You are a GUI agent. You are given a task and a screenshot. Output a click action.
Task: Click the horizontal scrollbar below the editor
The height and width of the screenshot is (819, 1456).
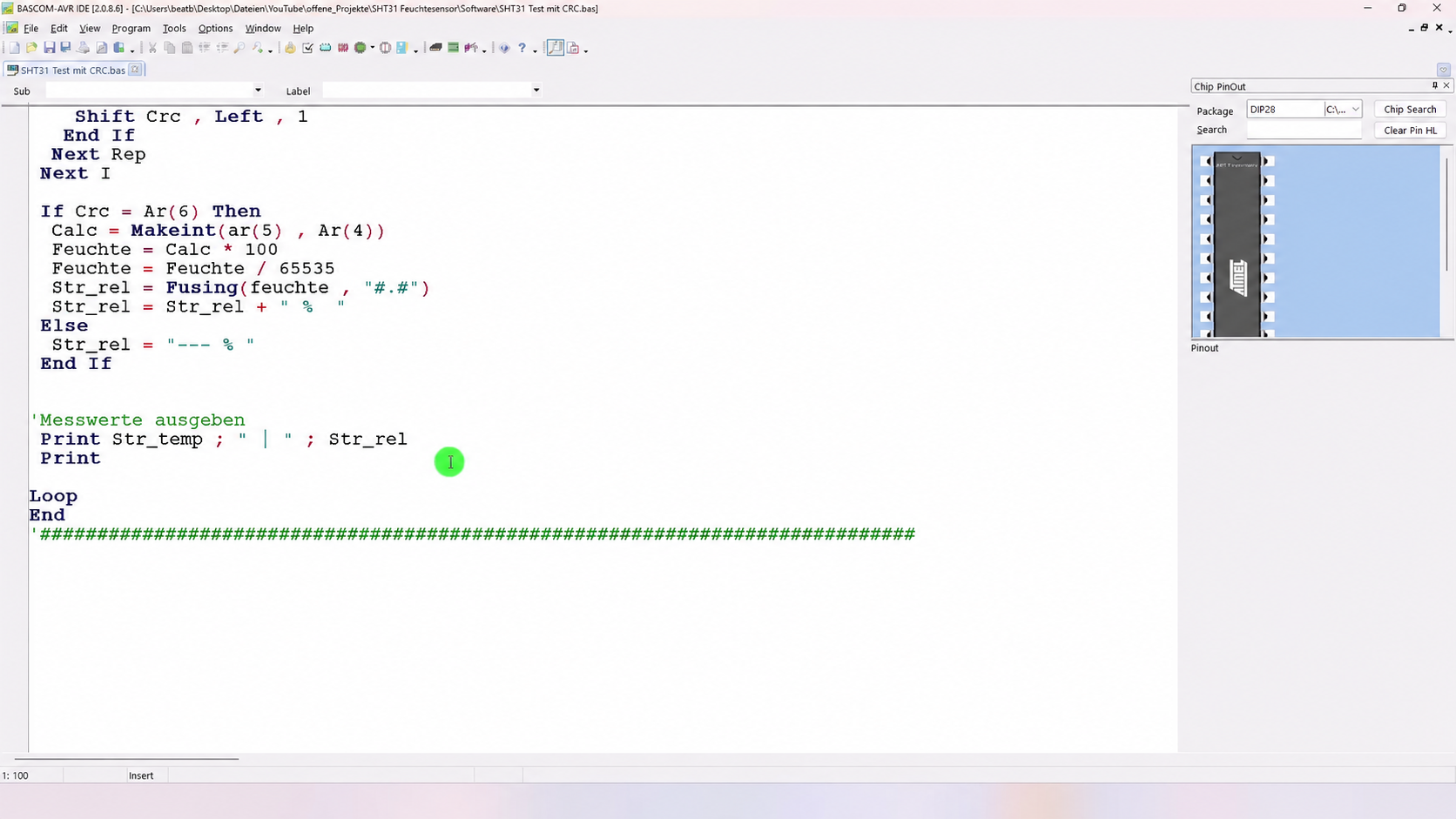click(126, 759)
